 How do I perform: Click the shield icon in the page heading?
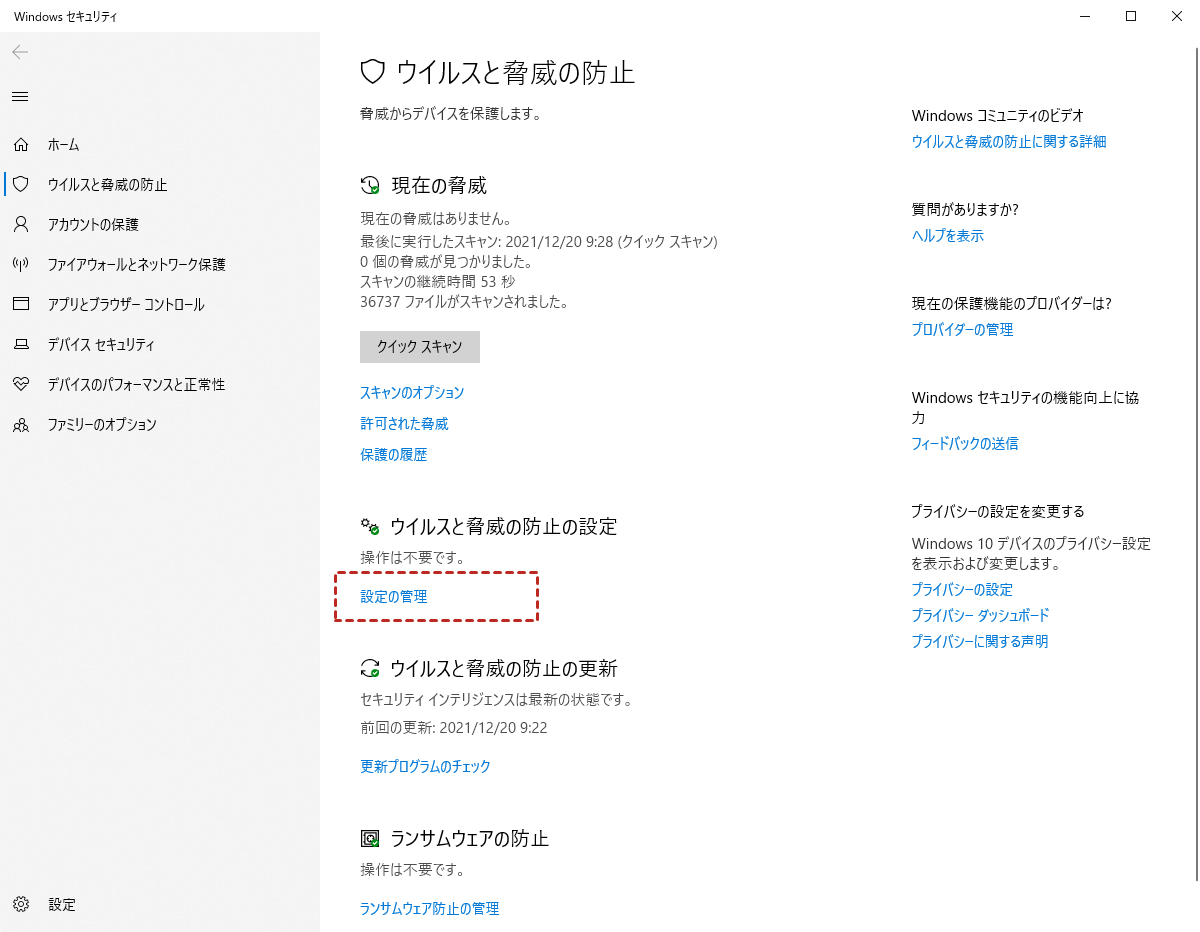click(x=373, y=71)
